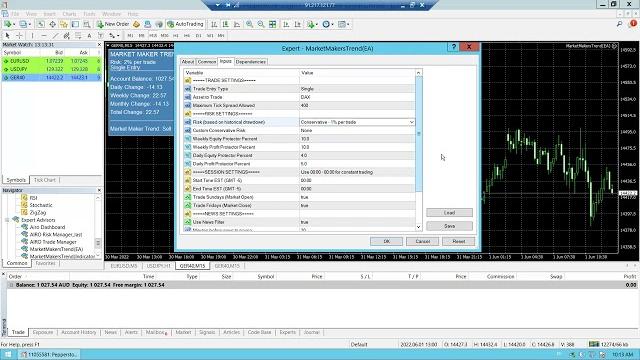The image size is (640, 360).
Task: Select the text label drawing tool
Action: (89, 36)
